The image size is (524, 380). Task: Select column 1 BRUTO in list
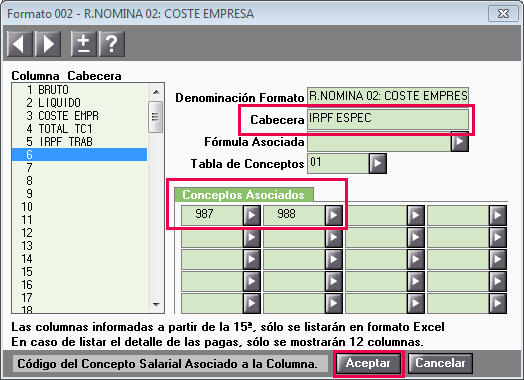(x=80, y=90)
